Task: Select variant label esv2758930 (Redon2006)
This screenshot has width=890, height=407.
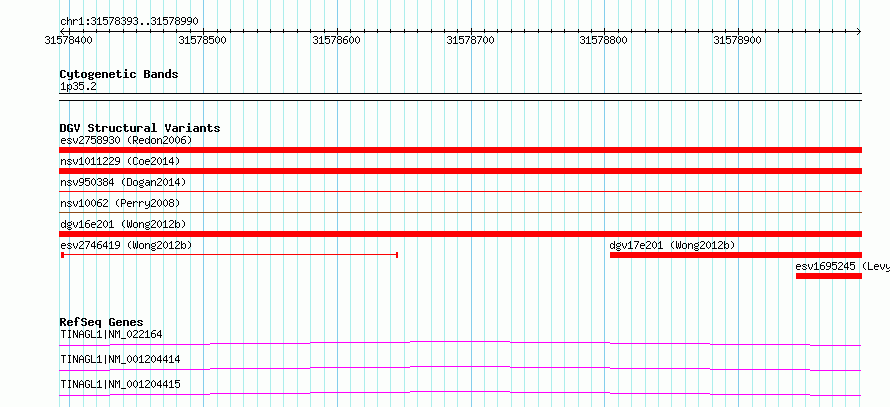Action: coord(126,140)
